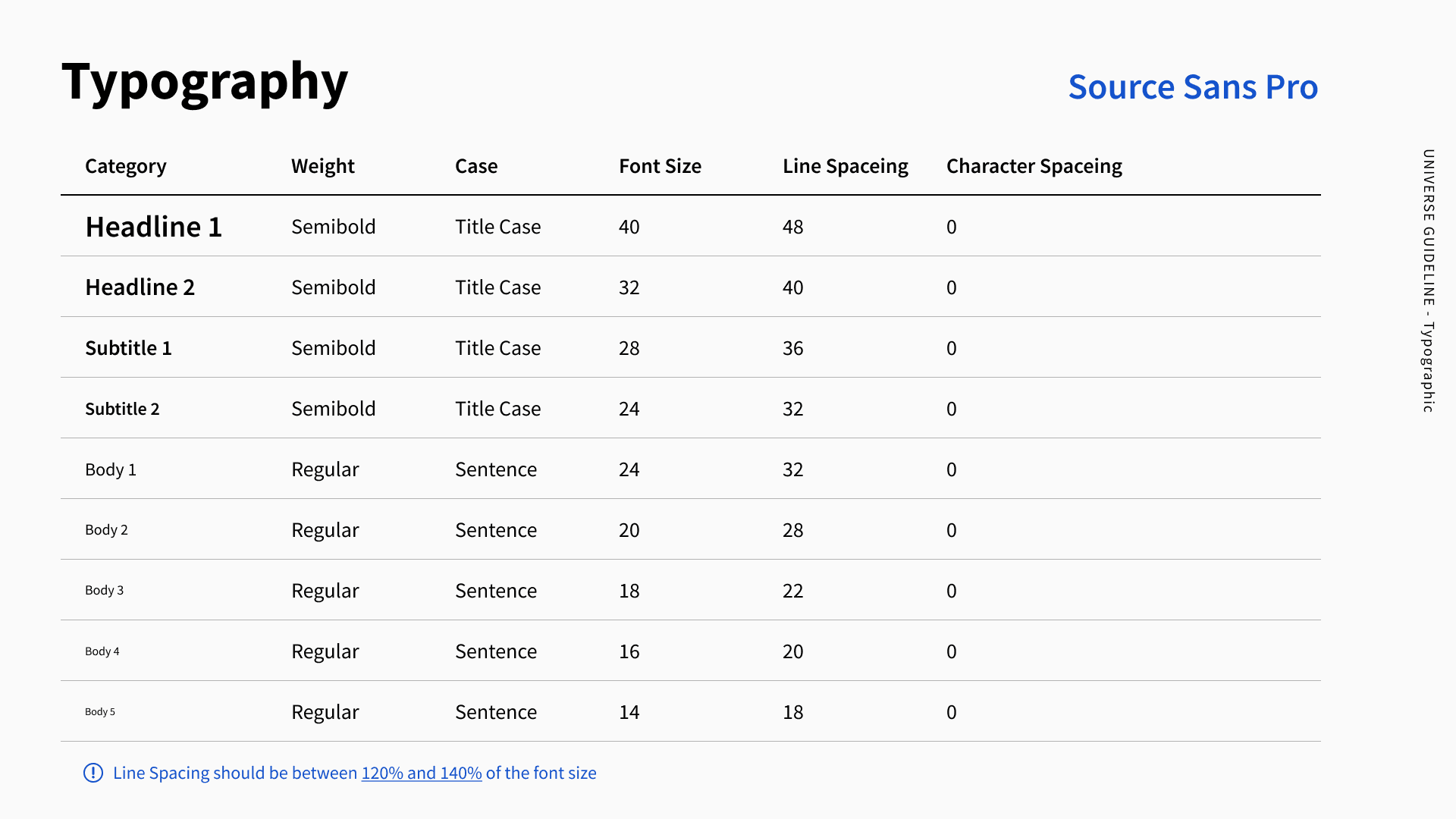The width and height of the screenshot is (1456, 819).
Task: Click the Case column header
Action: [476, 166]
